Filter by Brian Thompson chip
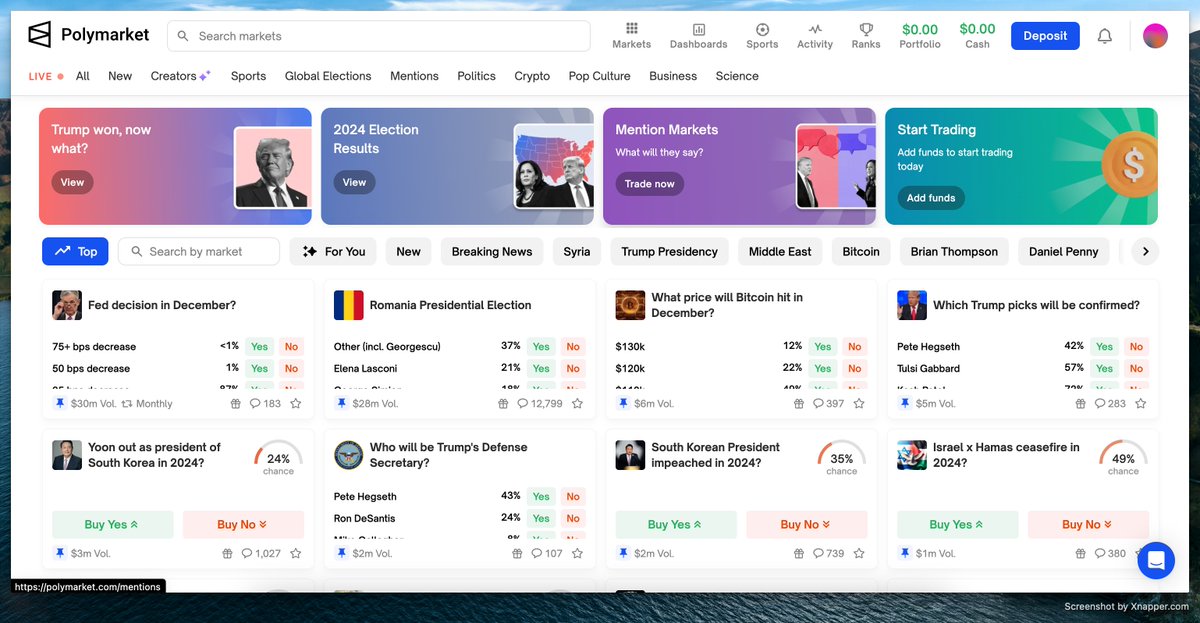 click(x=954, y=252)
